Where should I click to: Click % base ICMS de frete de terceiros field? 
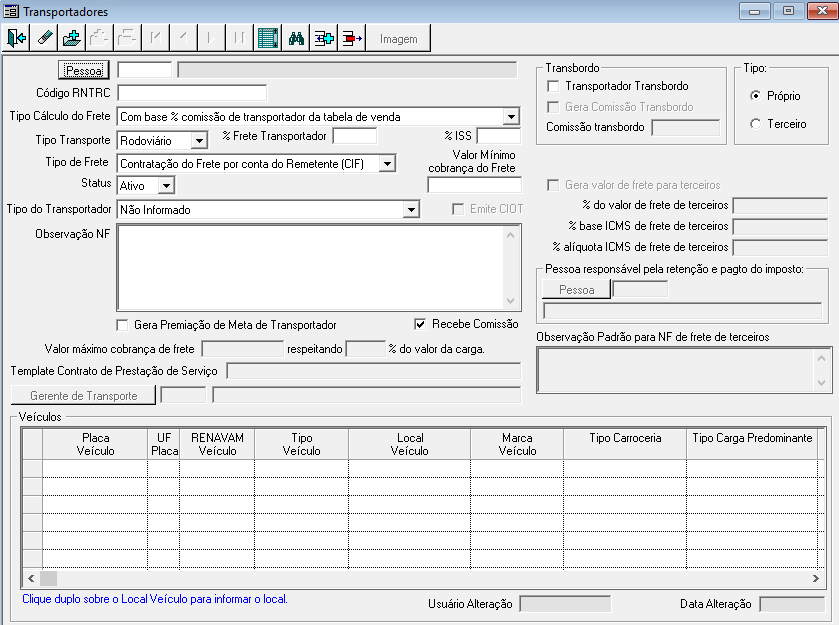click(780, 226)
